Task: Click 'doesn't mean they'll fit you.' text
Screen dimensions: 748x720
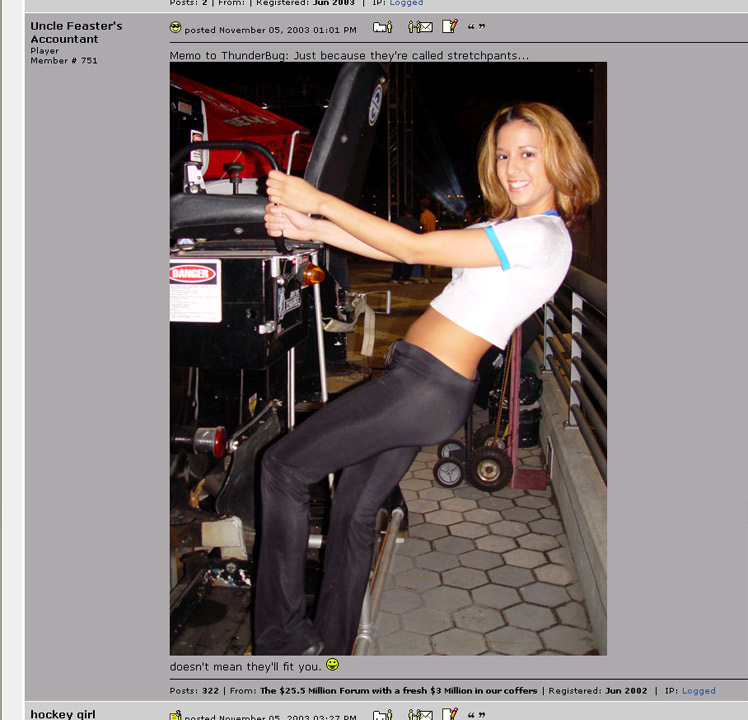Action: click(246, 667)
